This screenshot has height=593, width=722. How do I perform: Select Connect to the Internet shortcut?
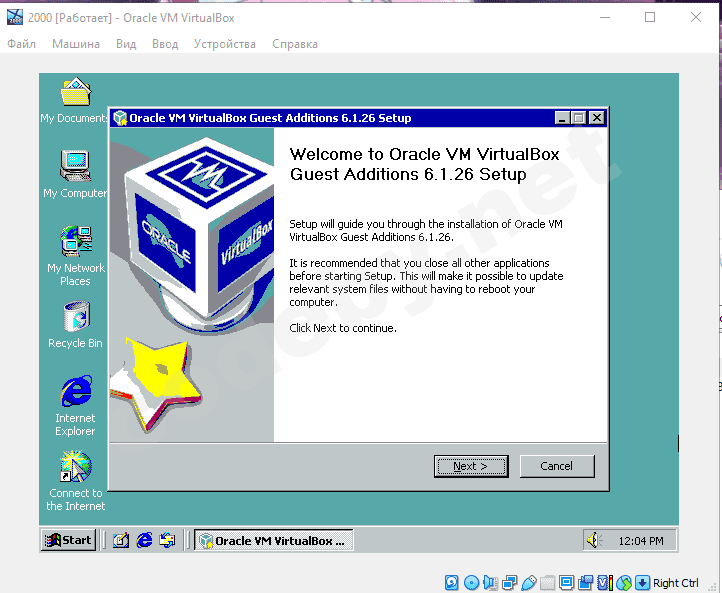pyautogui.click(x=76, y=481)
